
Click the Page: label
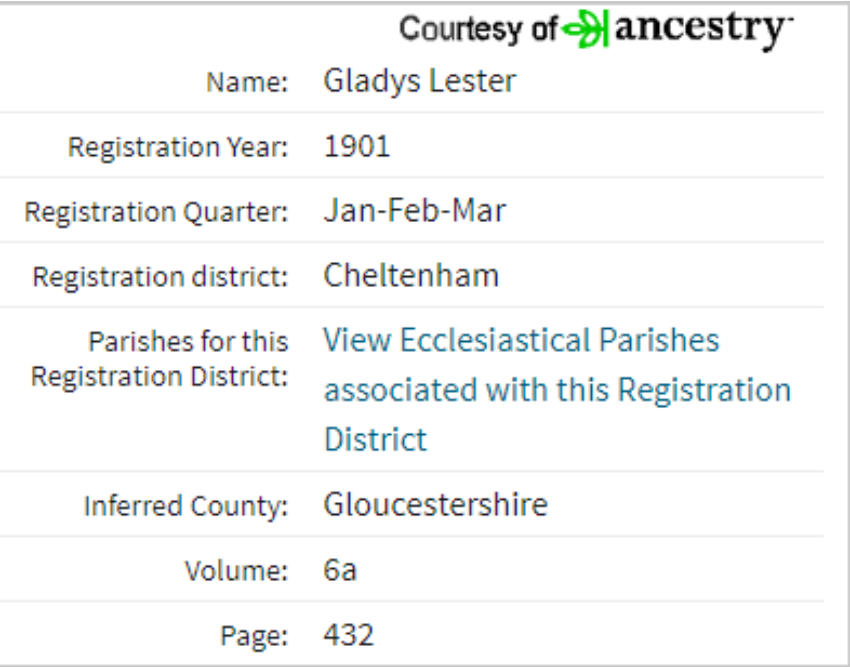coord(254,636)
